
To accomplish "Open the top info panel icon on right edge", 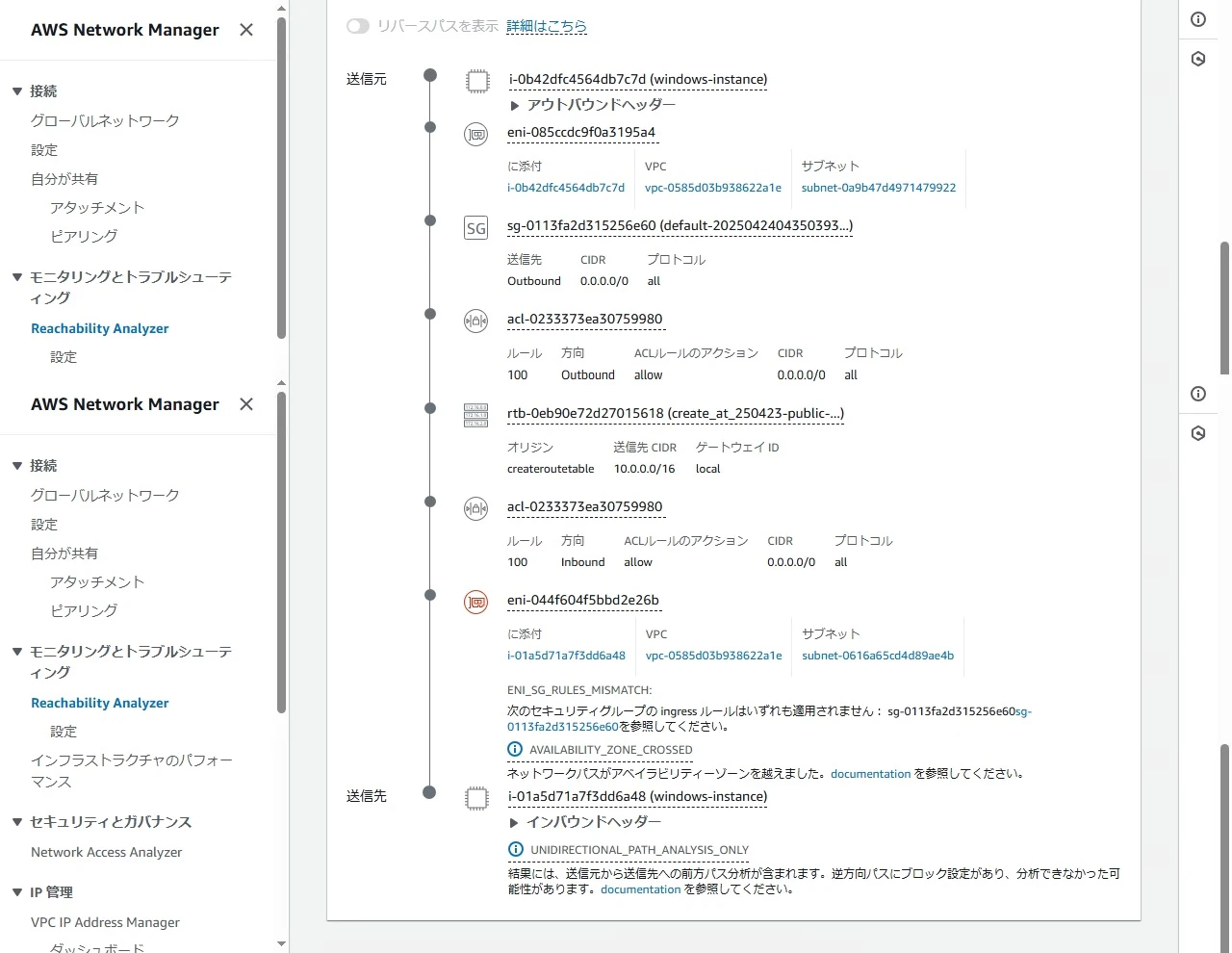I will (1198, 19).
